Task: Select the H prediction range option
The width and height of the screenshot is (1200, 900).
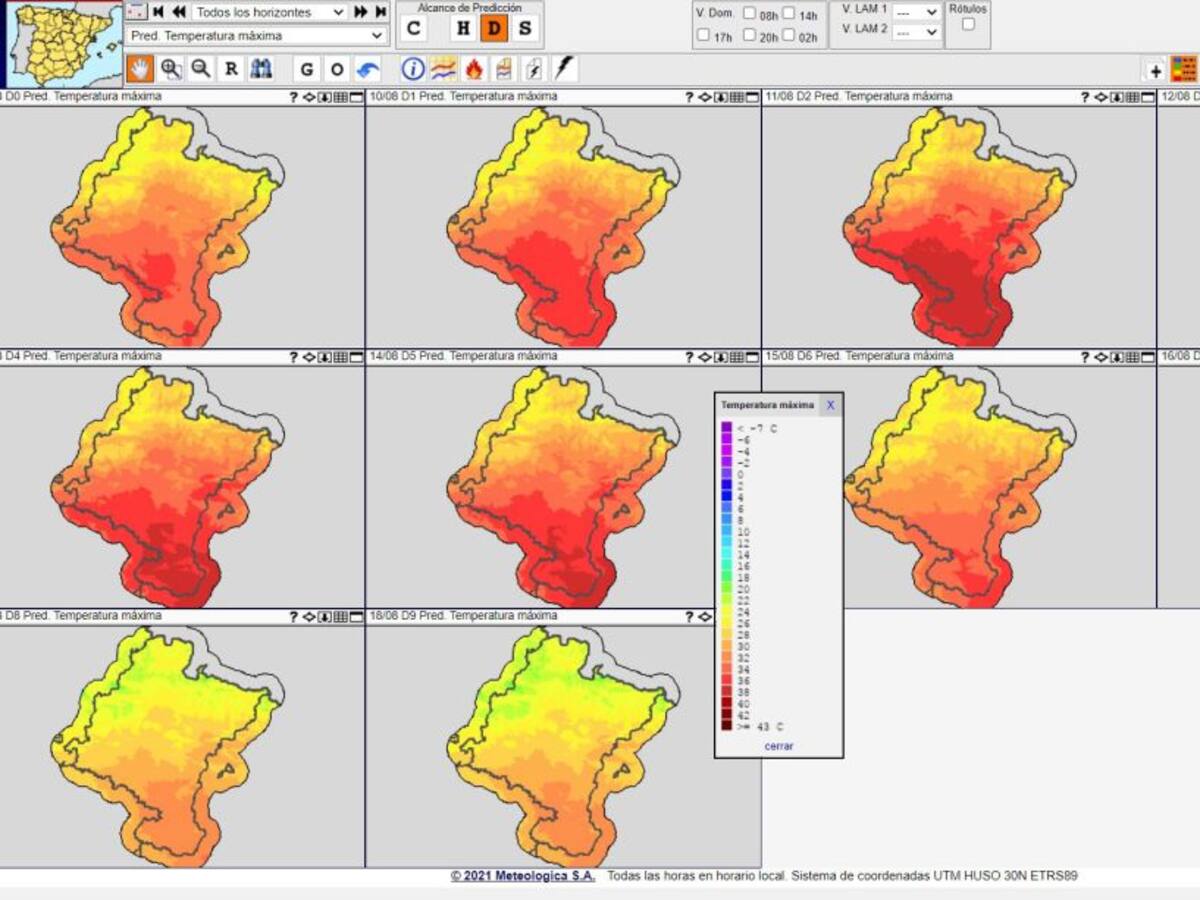Action: click(463, 29)
